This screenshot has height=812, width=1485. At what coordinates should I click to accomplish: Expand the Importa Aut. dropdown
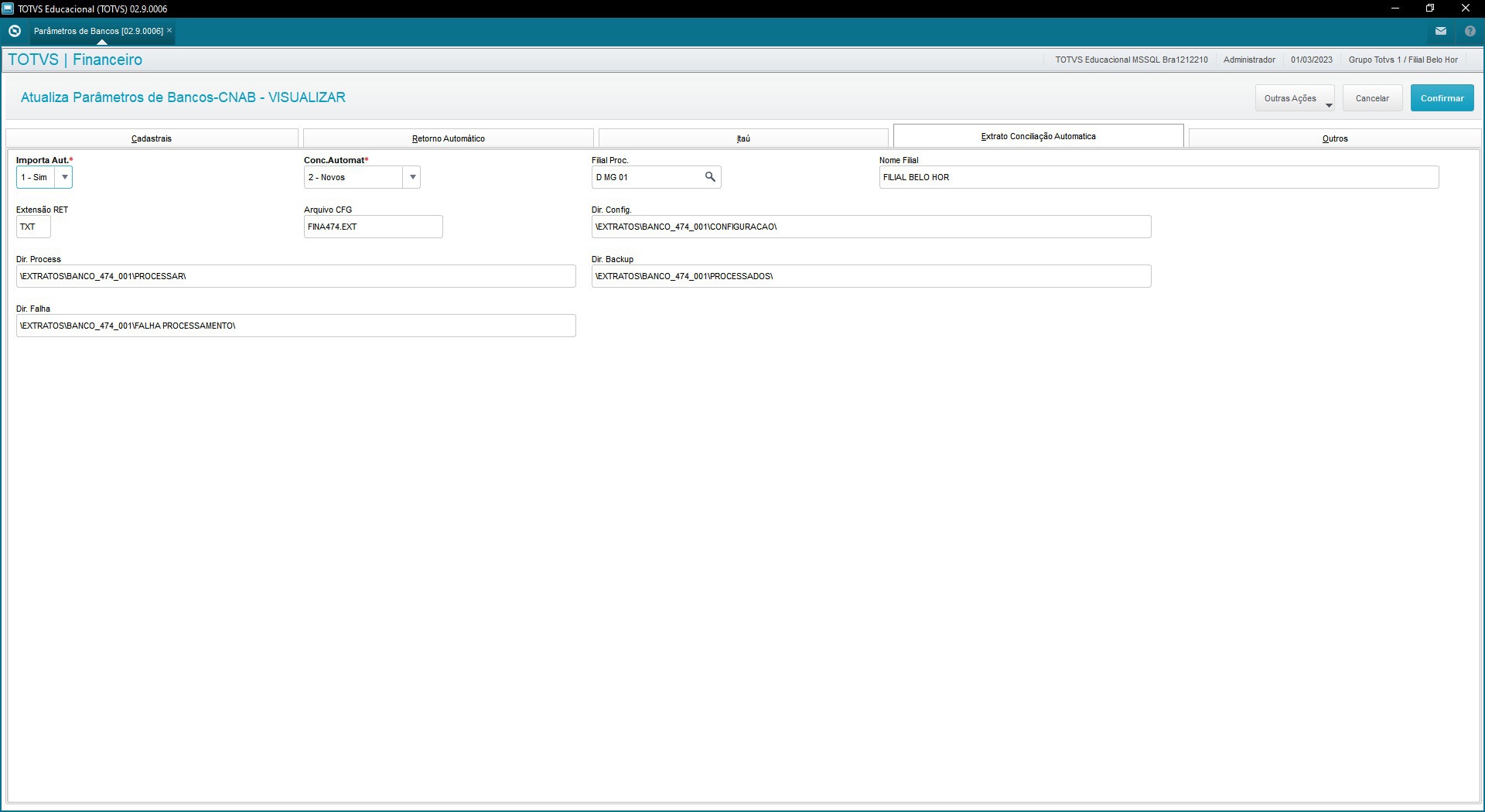[65, 177]
